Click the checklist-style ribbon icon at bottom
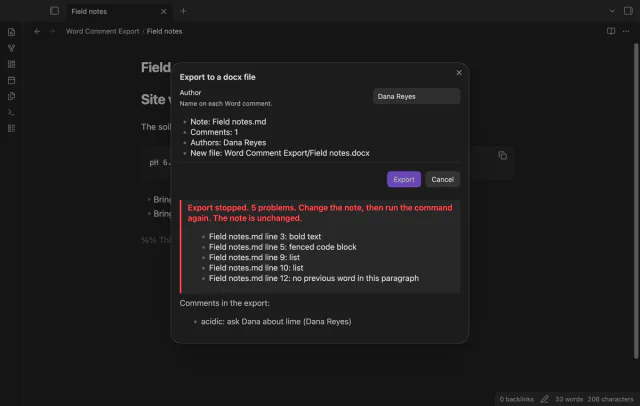The height and width of the screenshot is (406, 640). 11,129
